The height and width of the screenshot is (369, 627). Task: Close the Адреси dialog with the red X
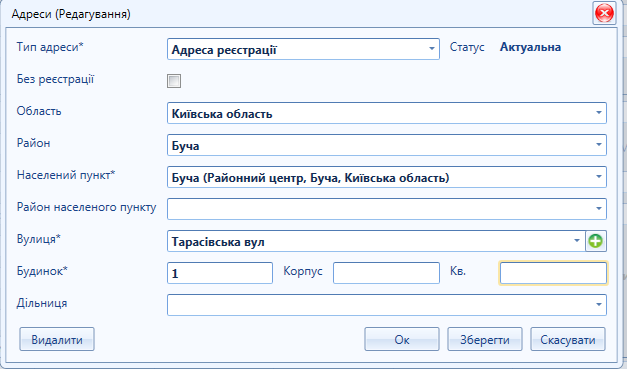[604, 14]
